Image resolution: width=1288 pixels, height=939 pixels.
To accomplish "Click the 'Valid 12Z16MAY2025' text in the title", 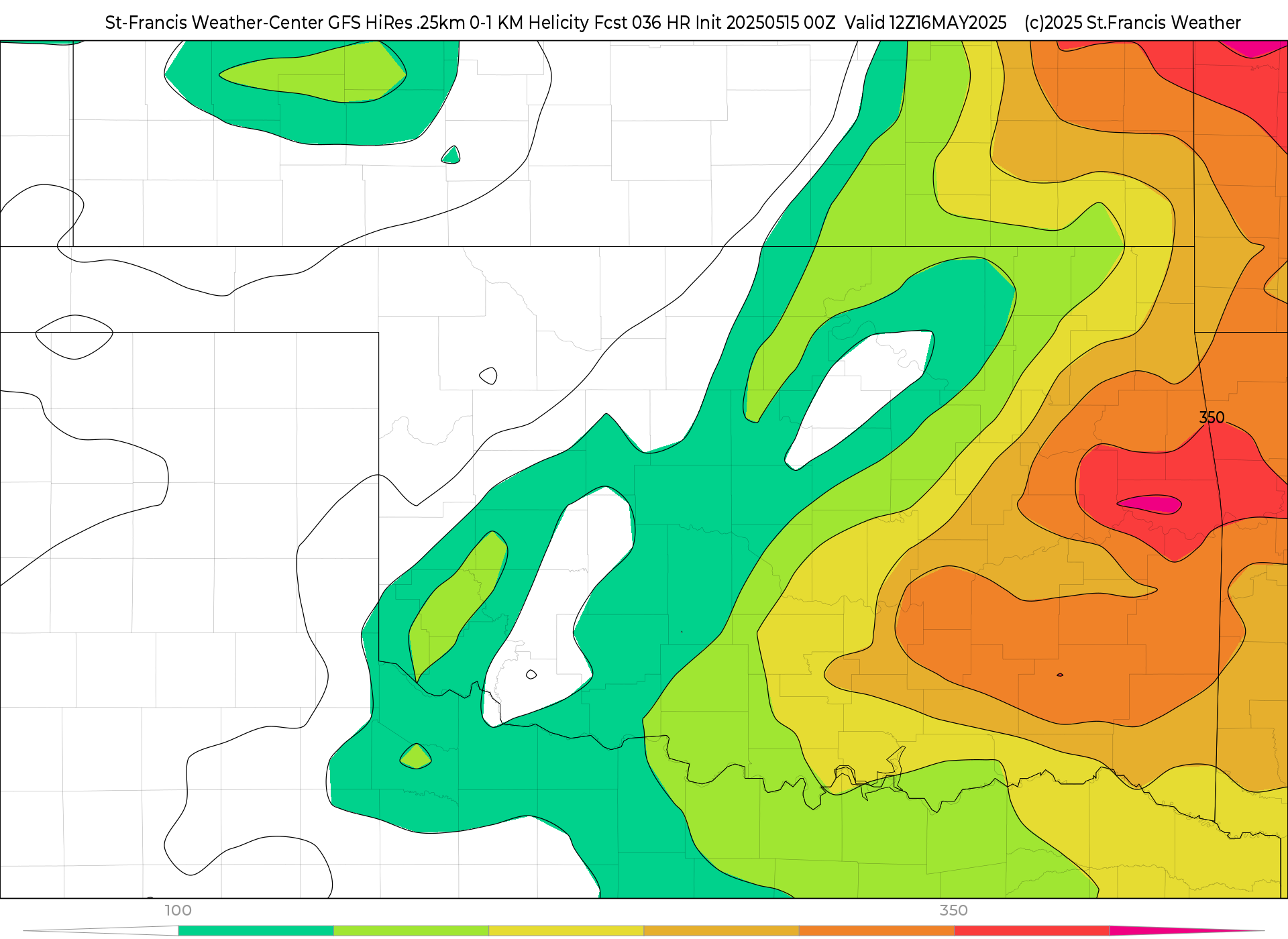I will coord(926,23).
